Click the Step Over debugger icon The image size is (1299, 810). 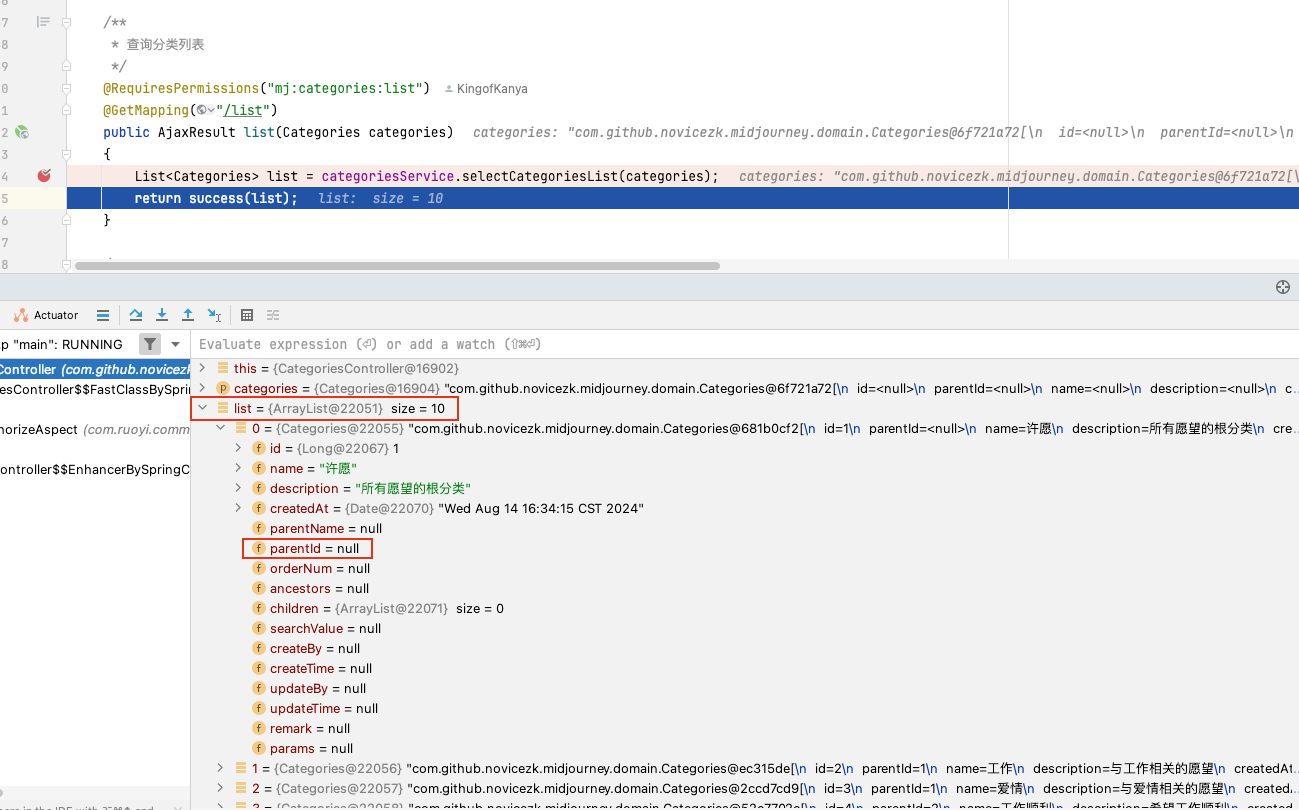point(136,315)
